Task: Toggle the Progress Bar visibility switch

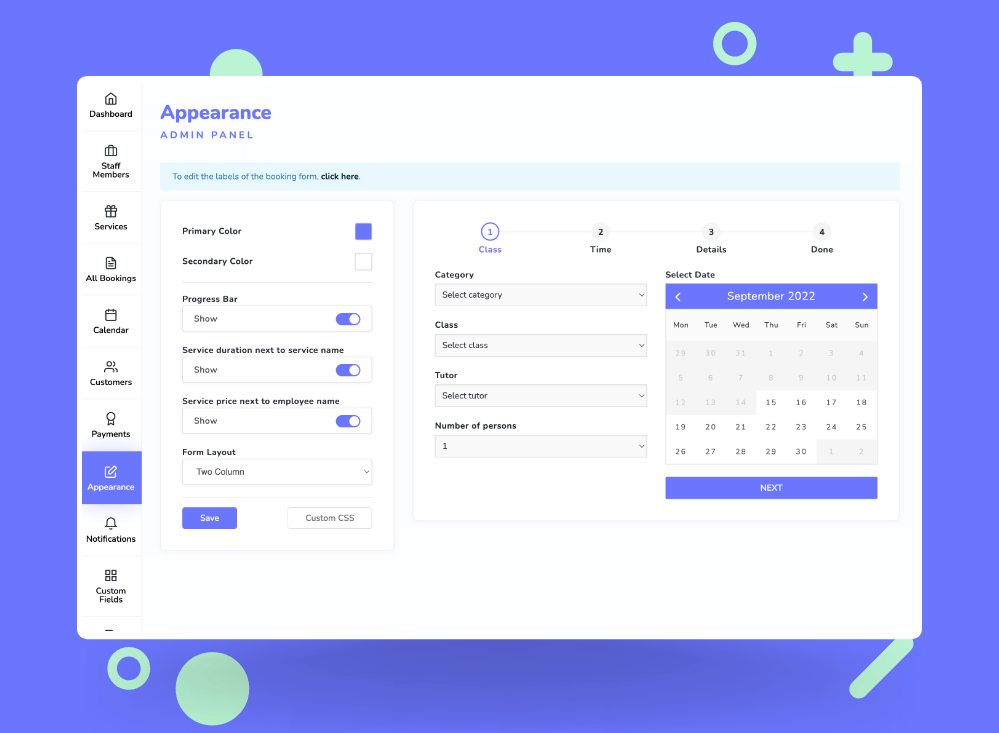Action: [348, 318]
